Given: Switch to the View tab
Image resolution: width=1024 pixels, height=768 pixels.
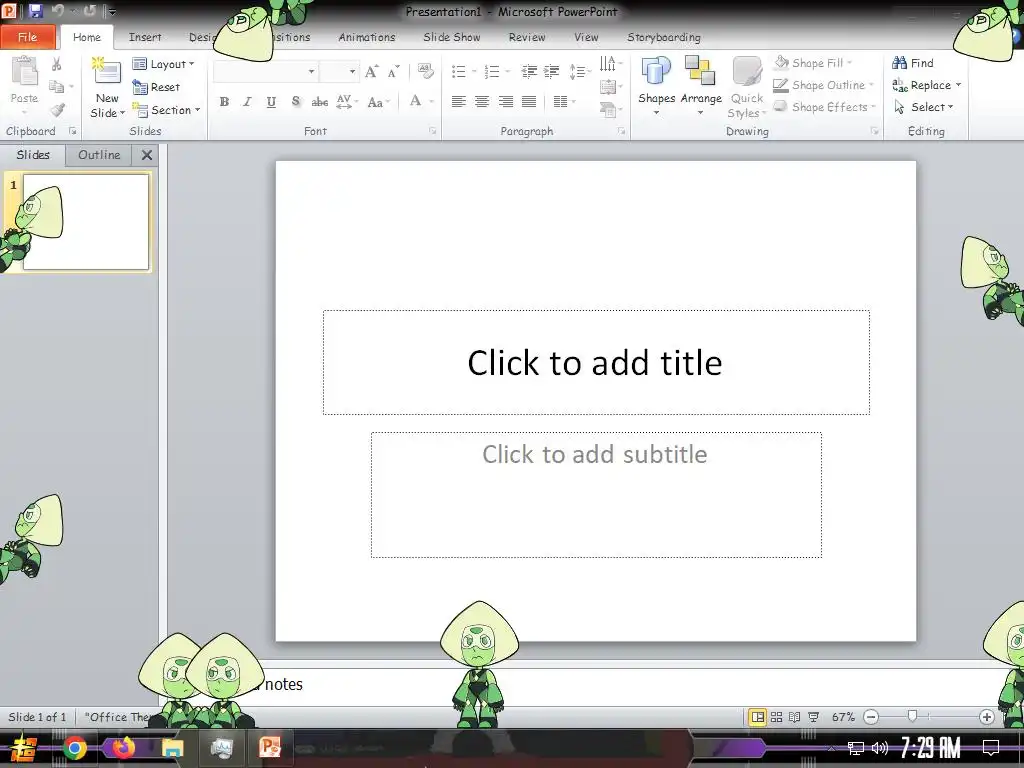Looking at the screenshot, I should click(586, 37).
